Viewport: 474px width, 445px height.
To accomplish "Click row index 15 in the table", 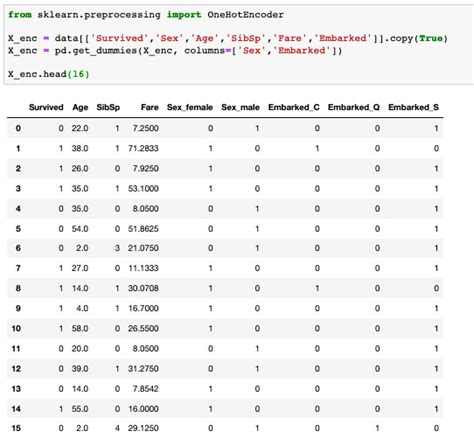I will 16,428.
